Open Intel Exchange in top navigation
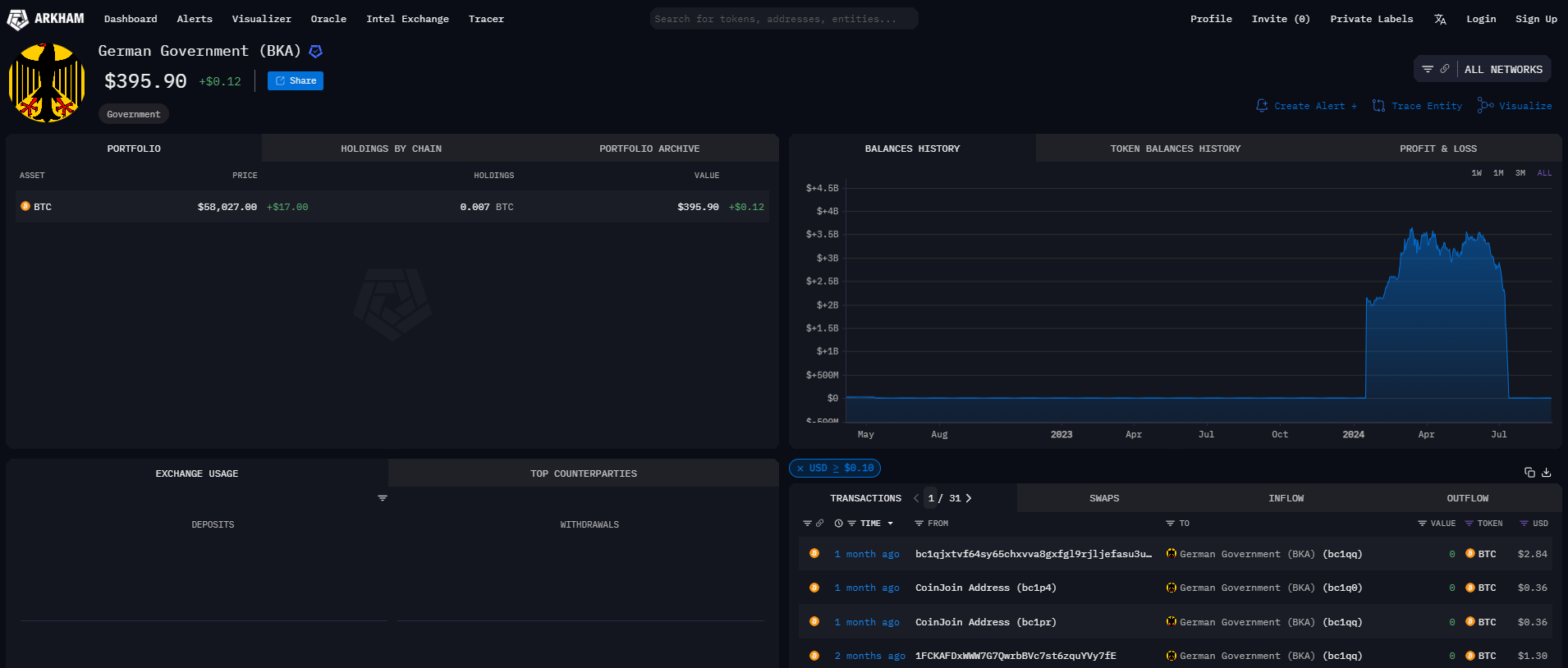Screen dimensions: 1568x668 point(407,19)
